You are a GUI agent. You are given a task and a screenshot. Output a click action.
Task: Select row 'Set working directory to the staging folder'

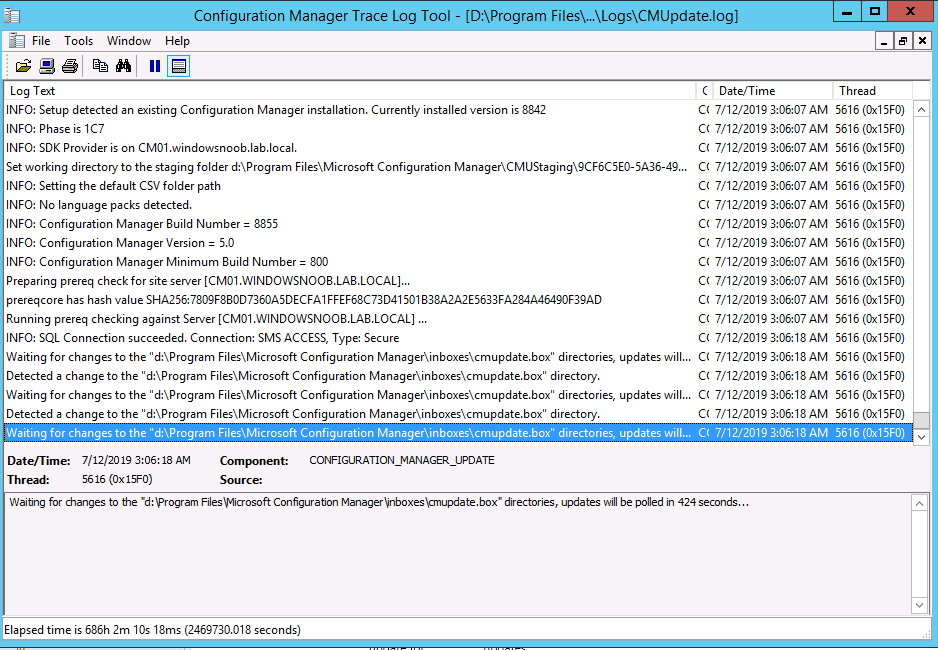tap(458, 167)
